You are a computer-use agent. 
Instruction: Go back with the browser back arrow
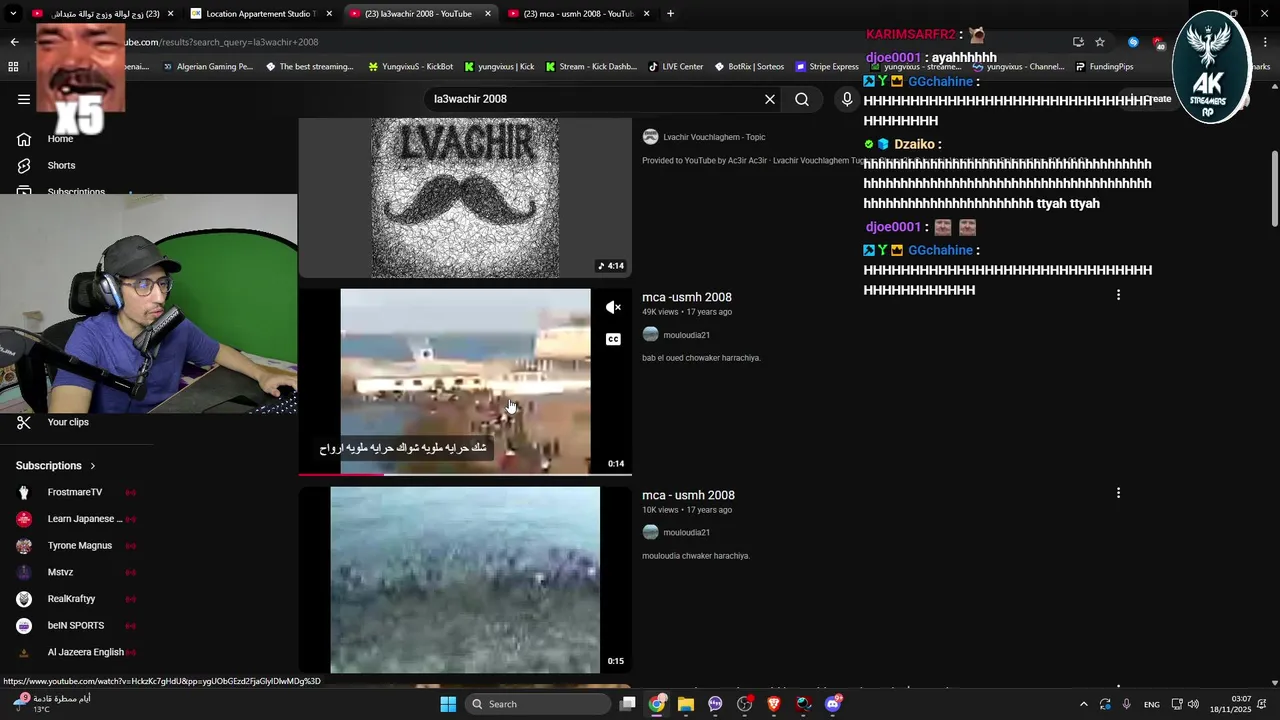coord(14,42)
